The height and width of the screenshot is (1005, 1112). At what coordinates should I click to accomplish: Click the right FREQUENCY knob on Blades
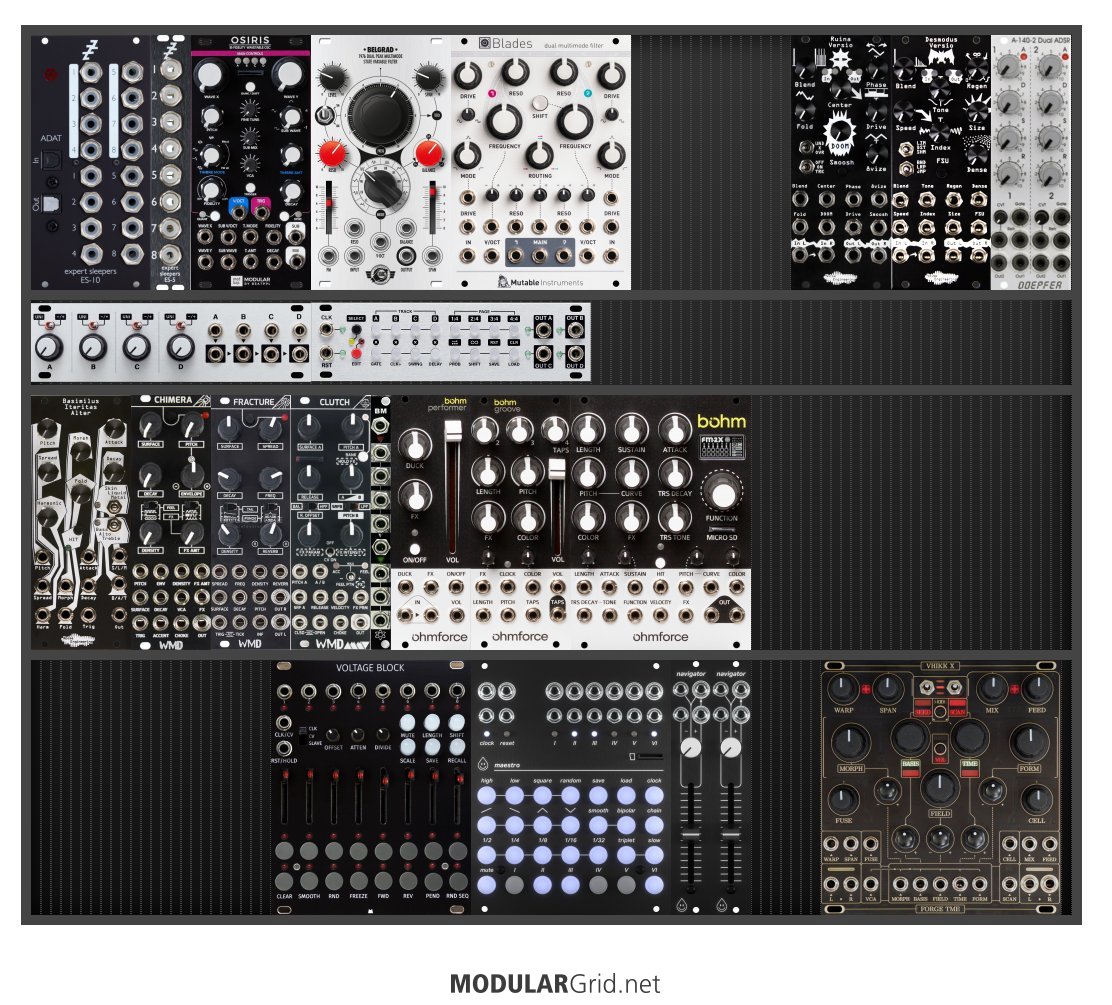[575, 122]
